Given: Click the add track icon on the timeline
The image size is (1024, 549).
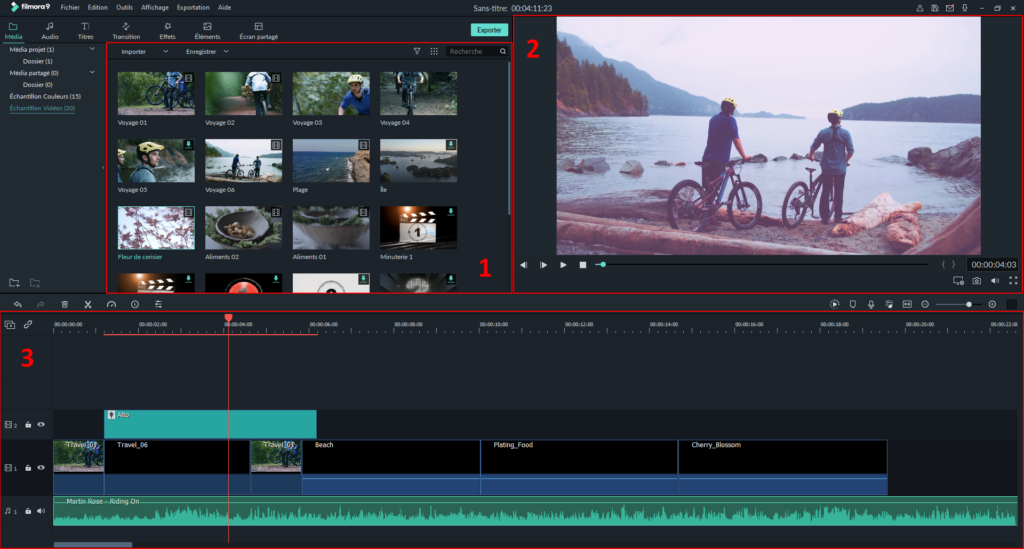Looking at the screenshot, I should point(10,324).
